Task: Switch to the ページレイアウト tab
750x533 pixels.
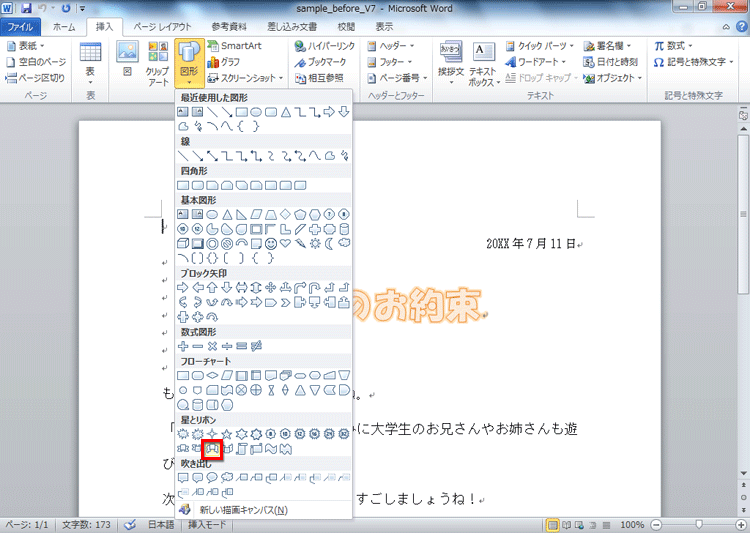Action: [x=162, y=27]
